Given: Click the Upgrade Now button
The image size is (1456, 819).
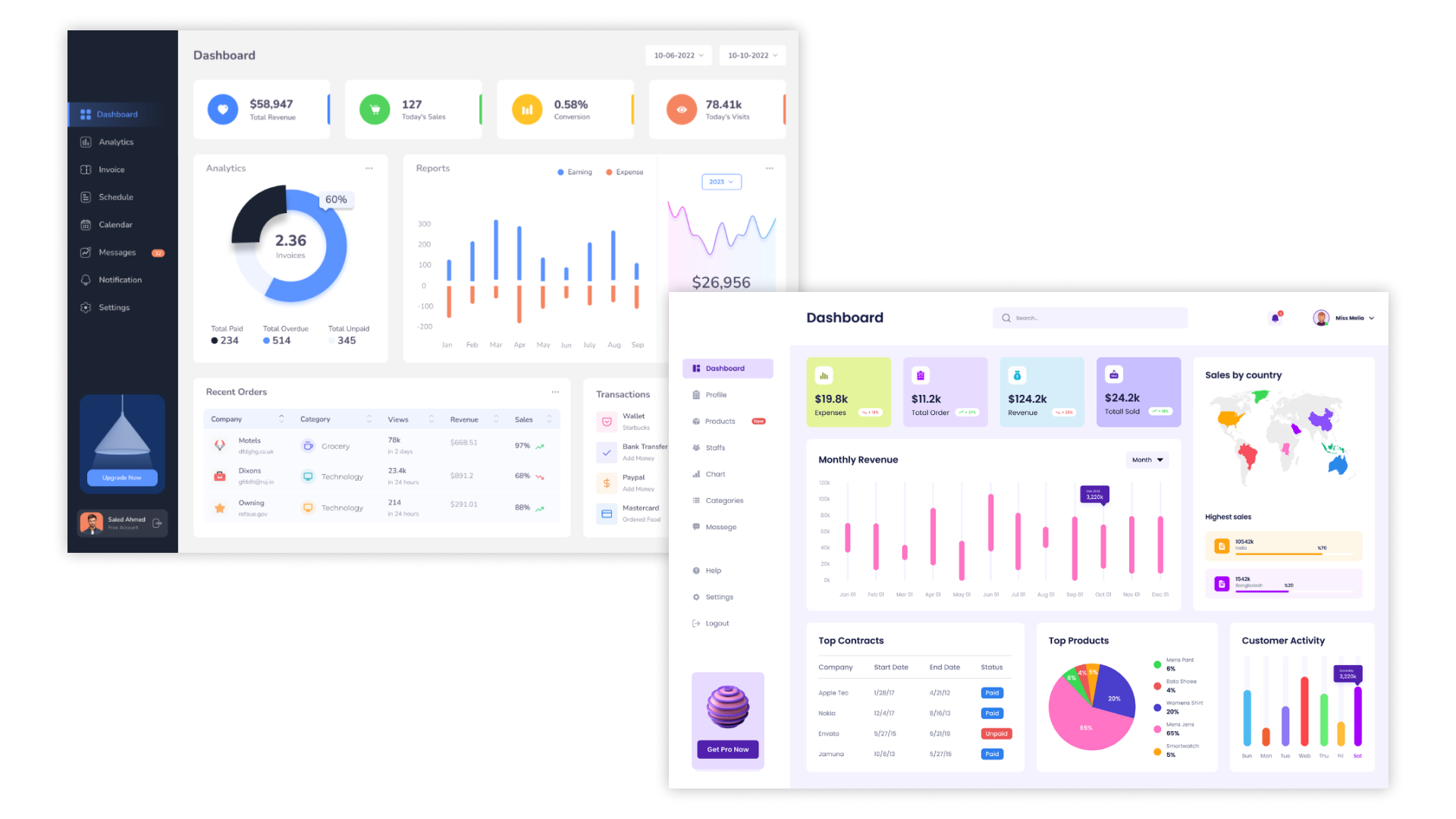Looking at the screenshot, I should click(x=122, y=478).
